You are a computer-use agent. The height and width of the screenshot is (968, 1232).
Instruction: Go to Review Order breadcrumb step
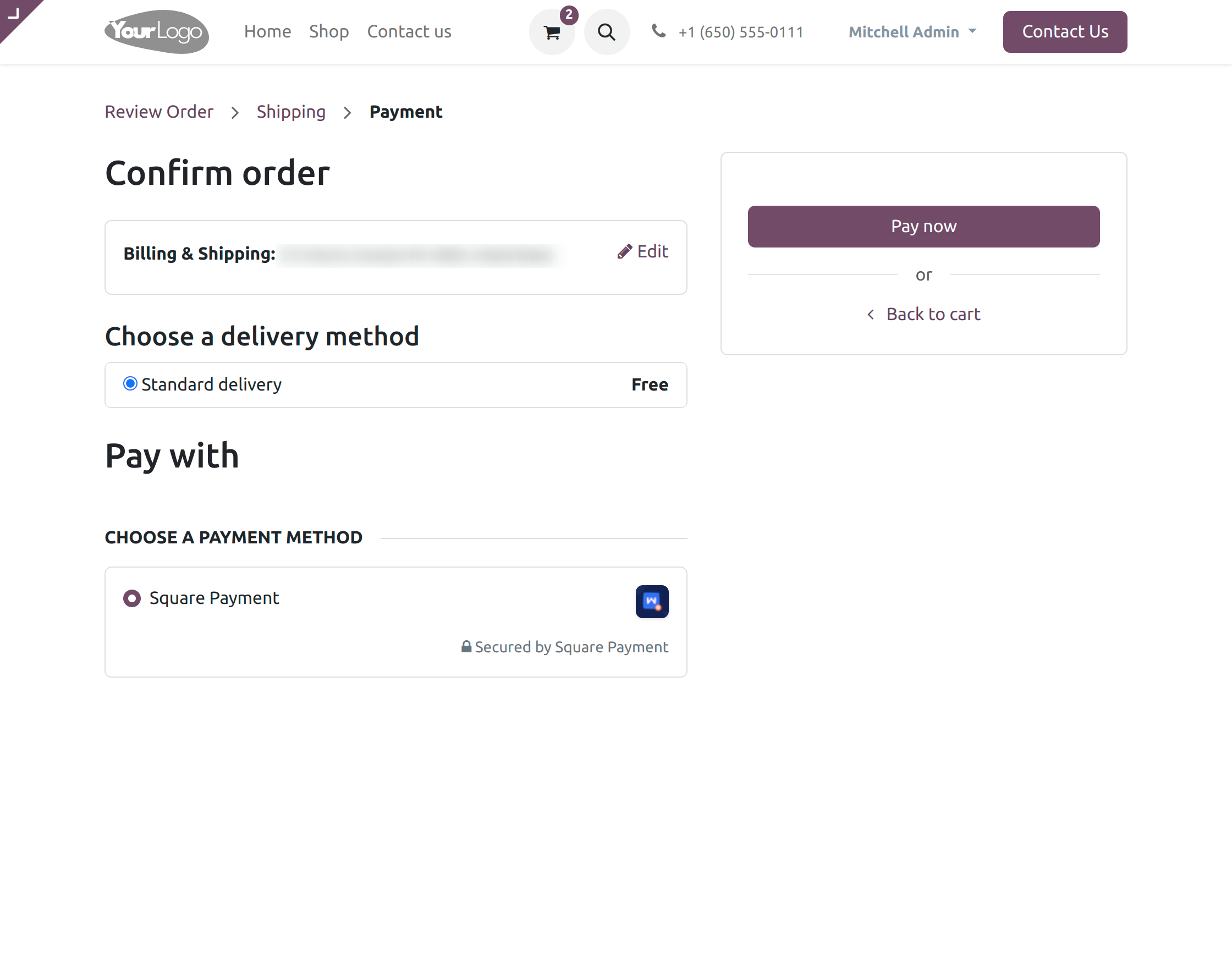coord(159,112)
